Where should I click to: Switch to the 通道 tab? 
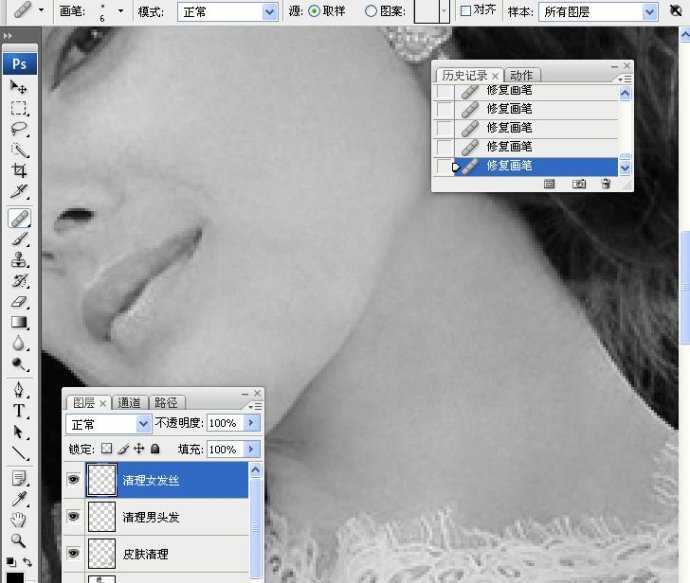(129, 403)
